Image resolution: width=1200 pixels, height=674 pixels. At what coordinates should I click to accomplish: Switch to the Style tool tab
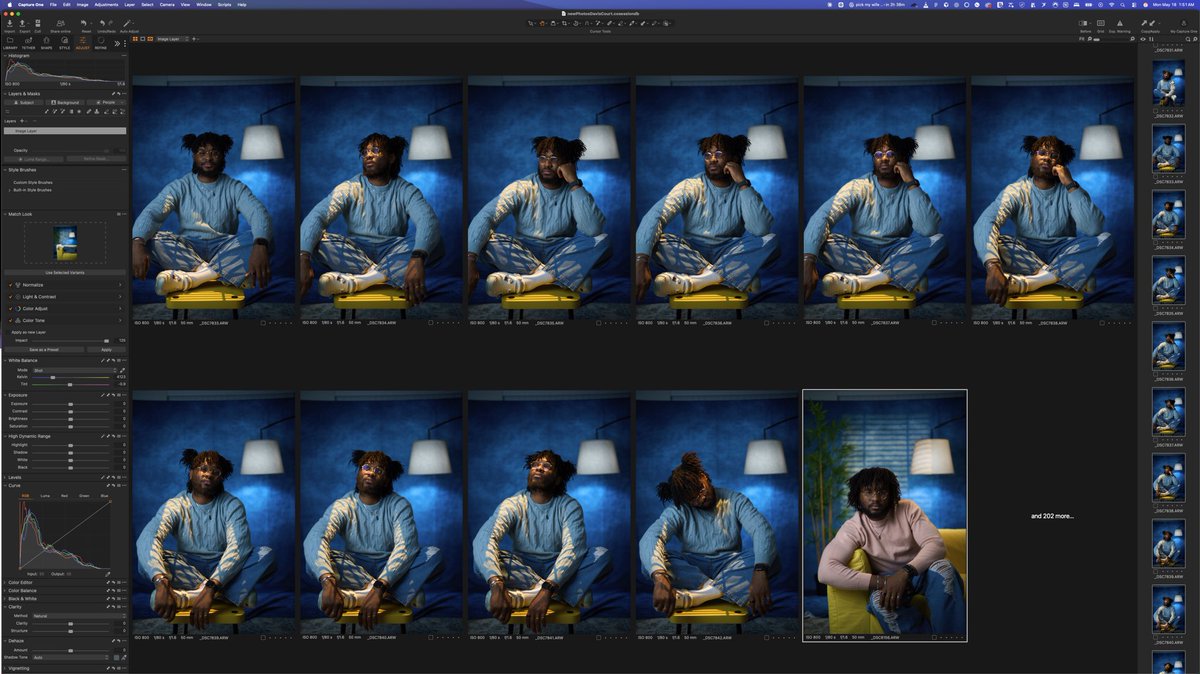pos(64,42)
